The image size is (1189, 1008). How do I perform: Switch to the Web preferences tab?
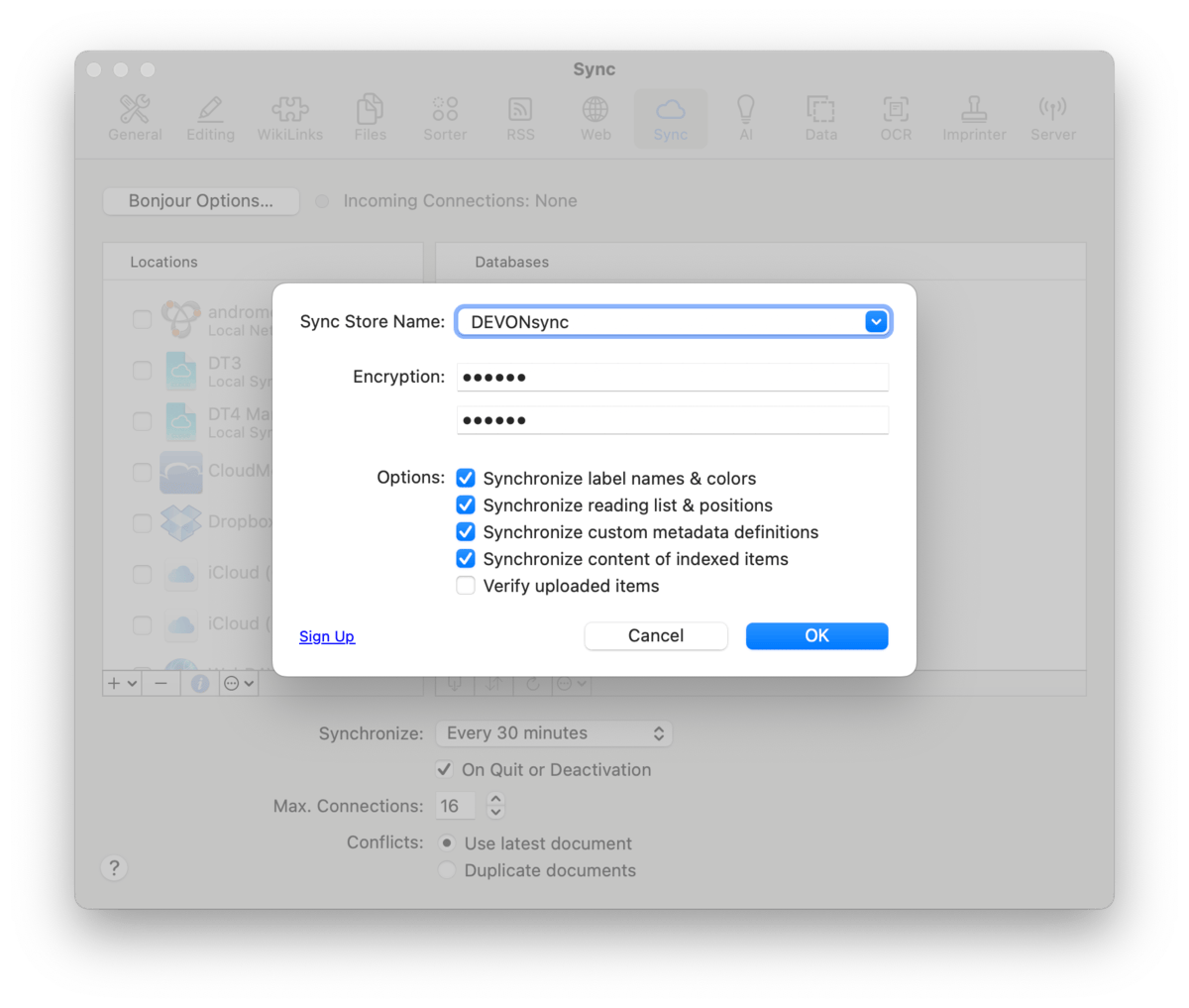click(595, 118)
